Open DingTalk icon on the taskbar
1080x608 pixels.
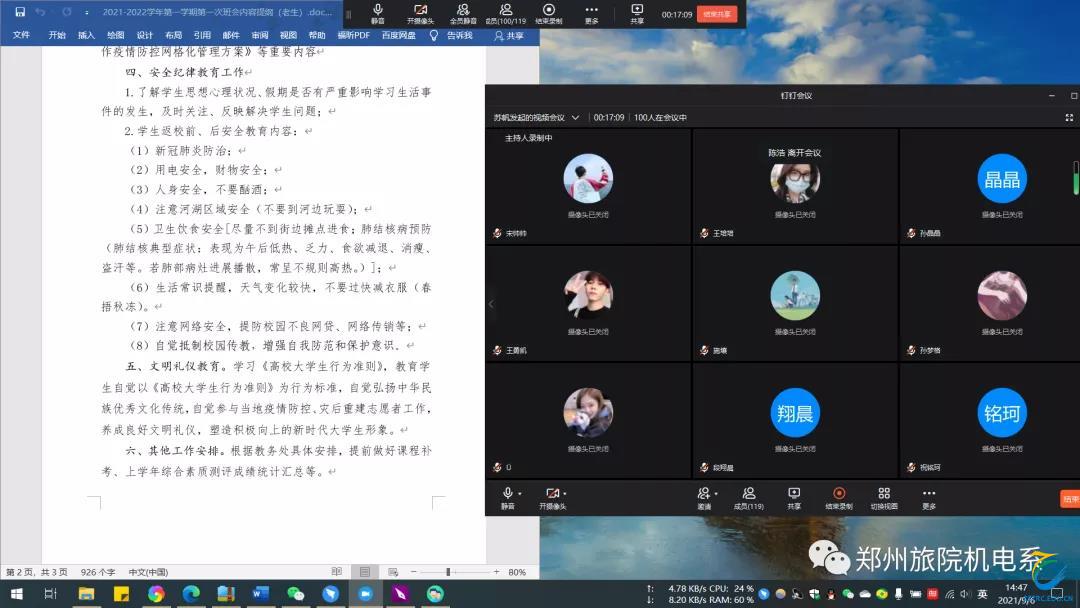(331, 594)
